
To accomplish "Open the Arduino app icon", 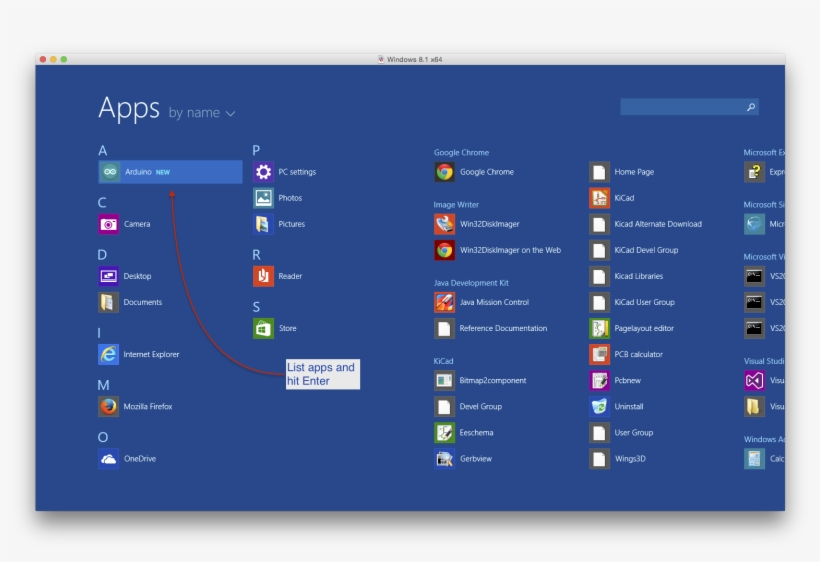I will click(109, 171).
